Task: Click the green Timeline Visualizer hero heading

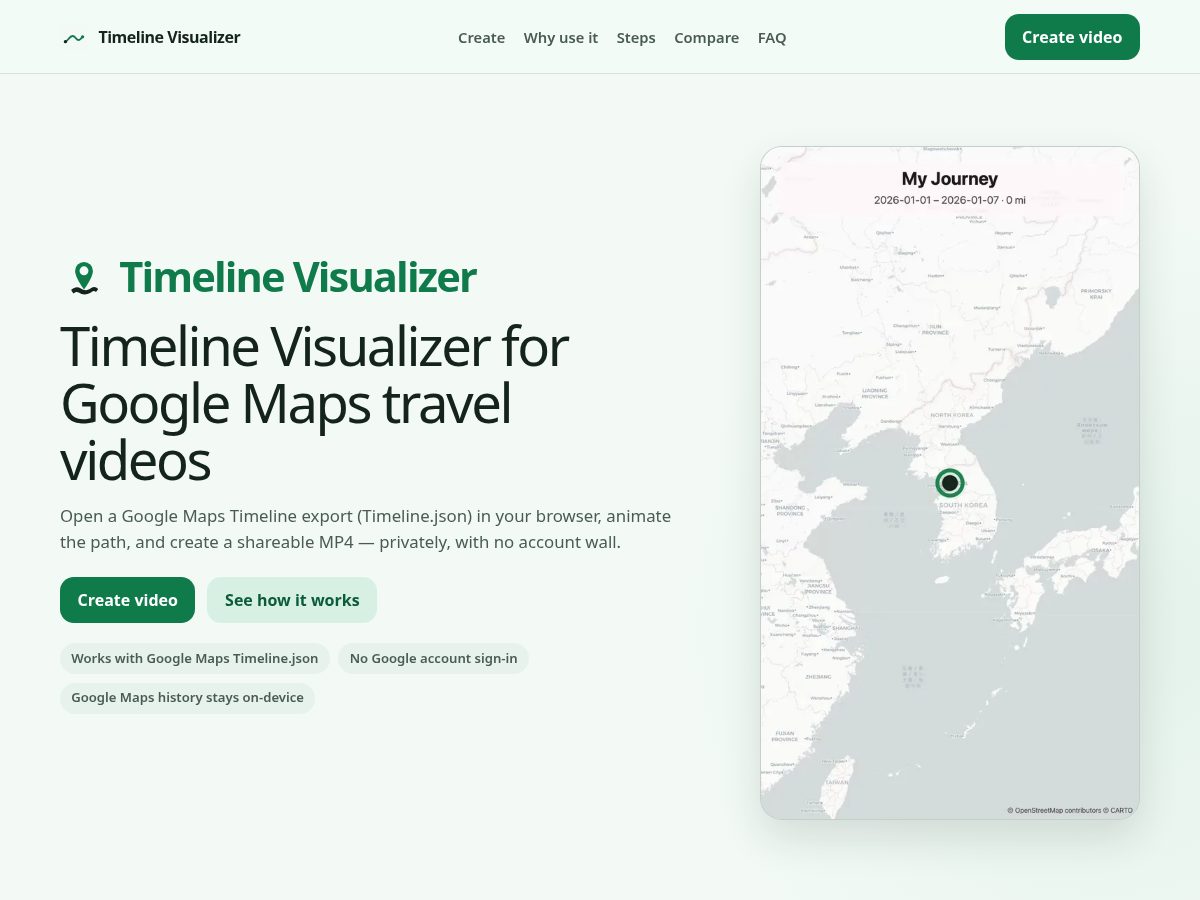Action: 298,278
